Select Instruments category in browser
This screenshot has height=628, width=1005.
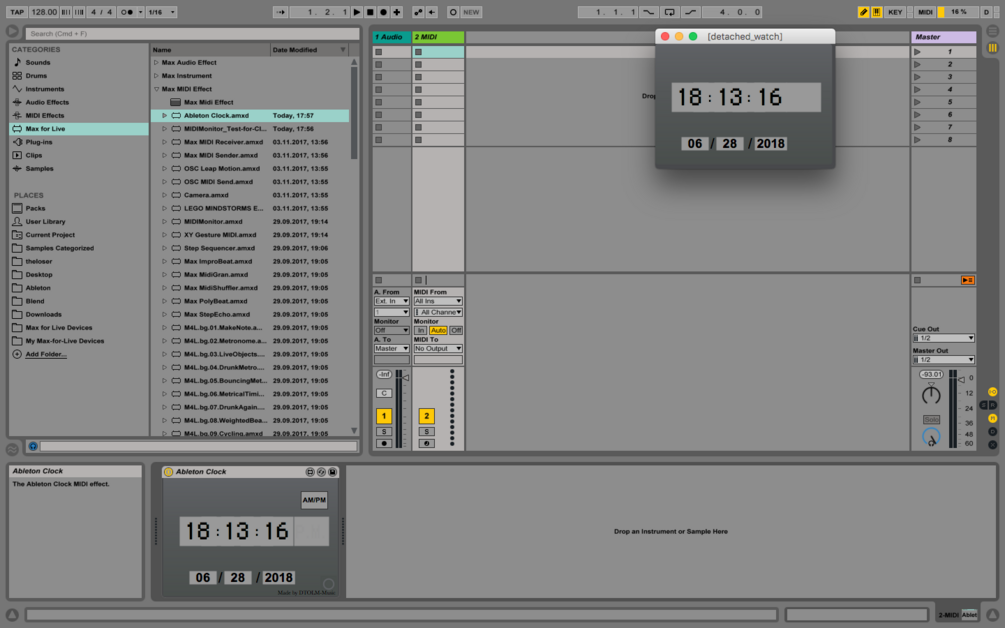[x=44, y=89]
